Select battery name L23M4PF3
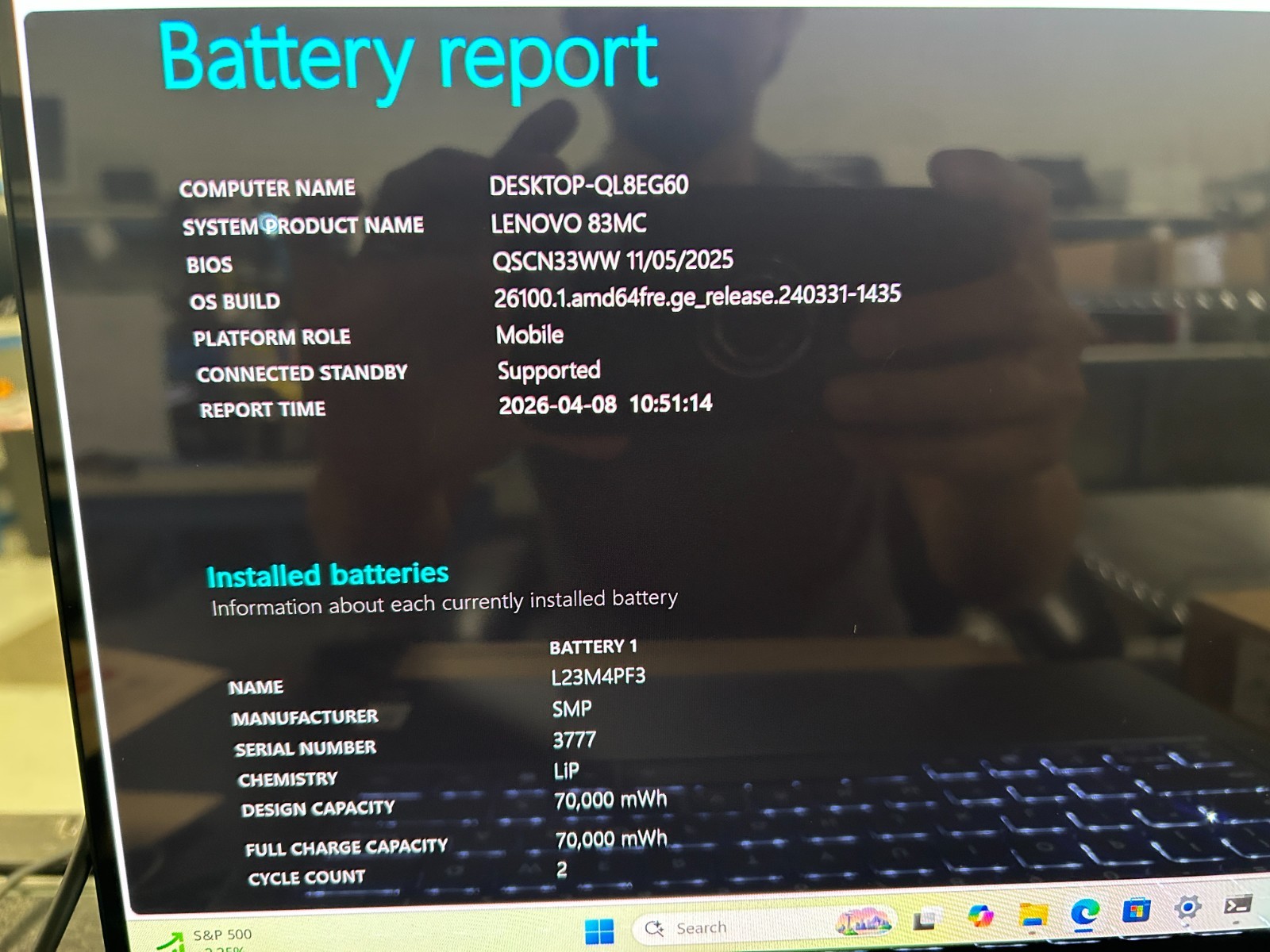This screenshot has height=952, width=1270. click(598, 677)
